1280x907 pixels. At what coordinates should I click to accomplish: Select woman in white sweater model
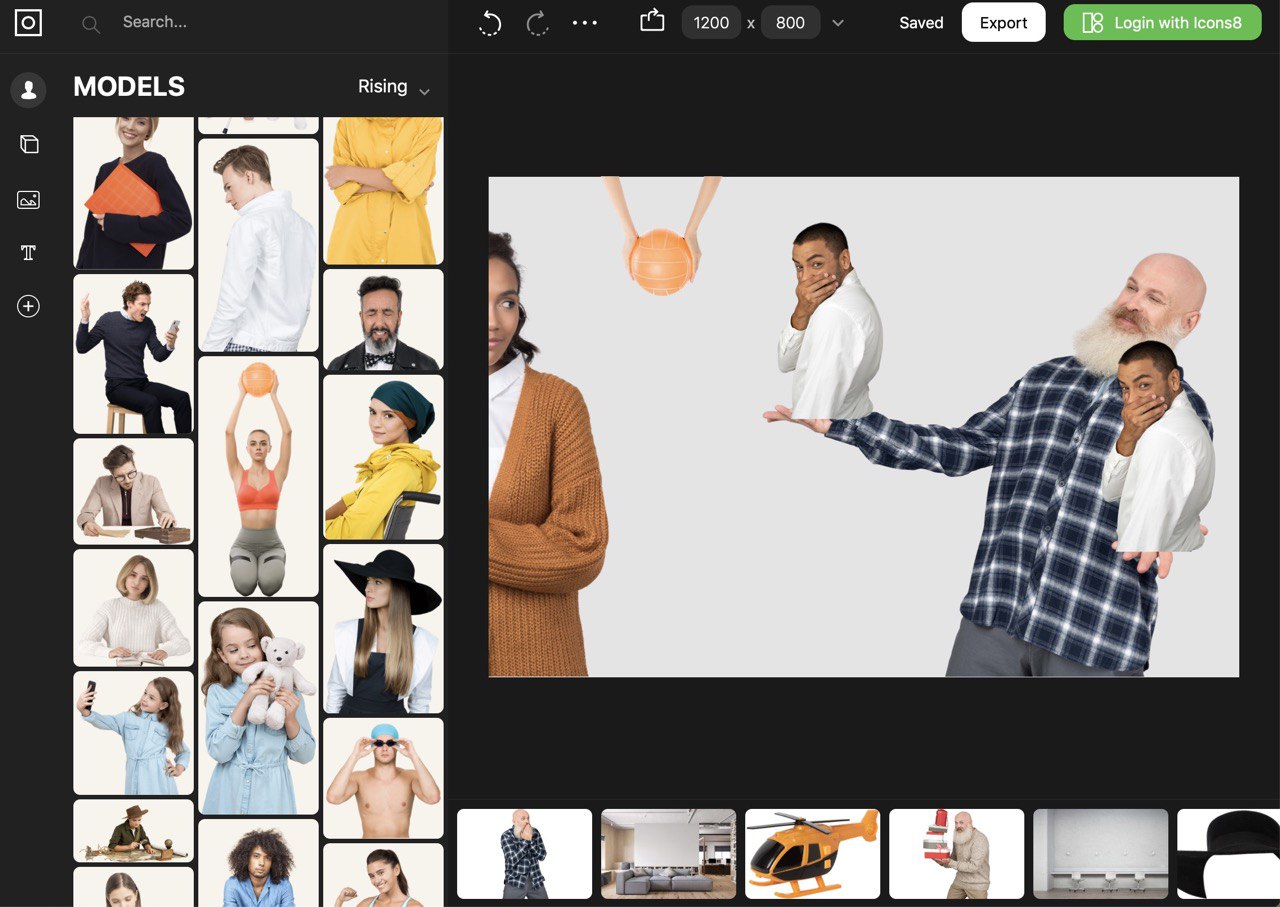point(134,608)
